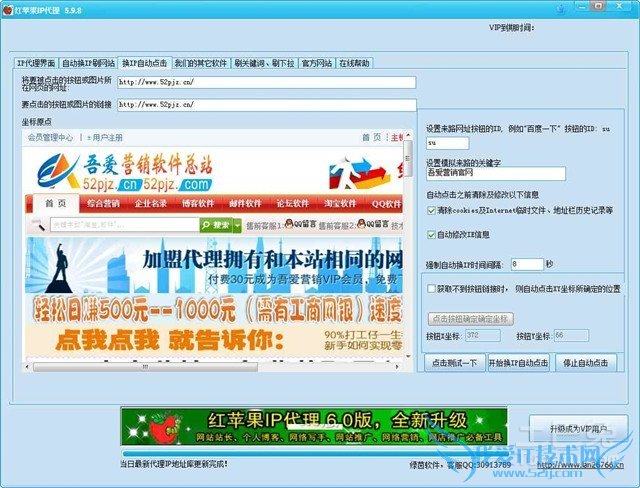640x488 pixels.
Task: Click the magnifier icon beside site search
Action: (38, 225)
